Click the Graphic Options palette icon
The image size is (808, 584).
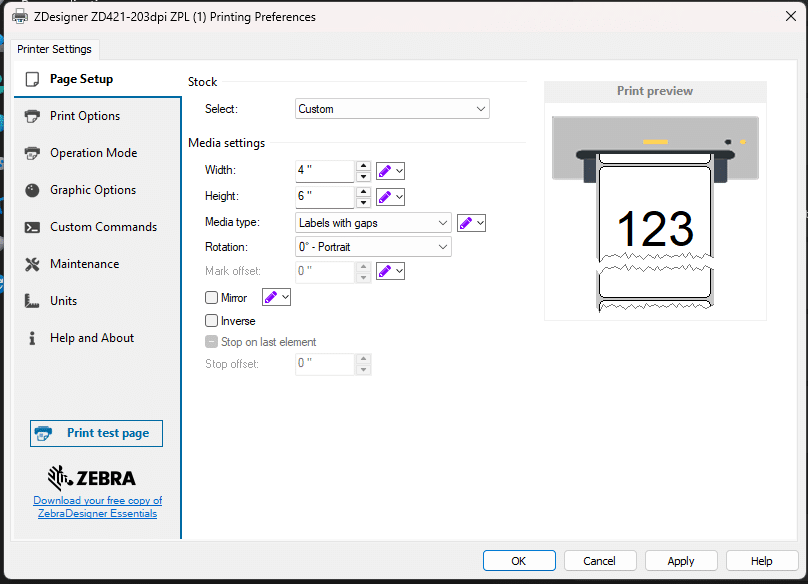[32, 190]
